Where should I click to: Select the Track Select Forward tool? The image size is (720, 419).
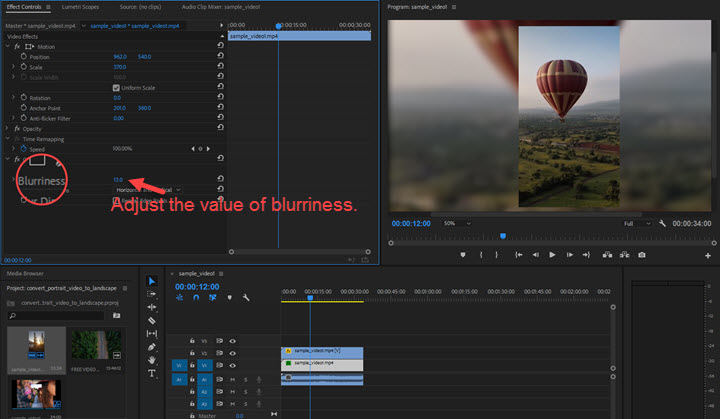152,294
